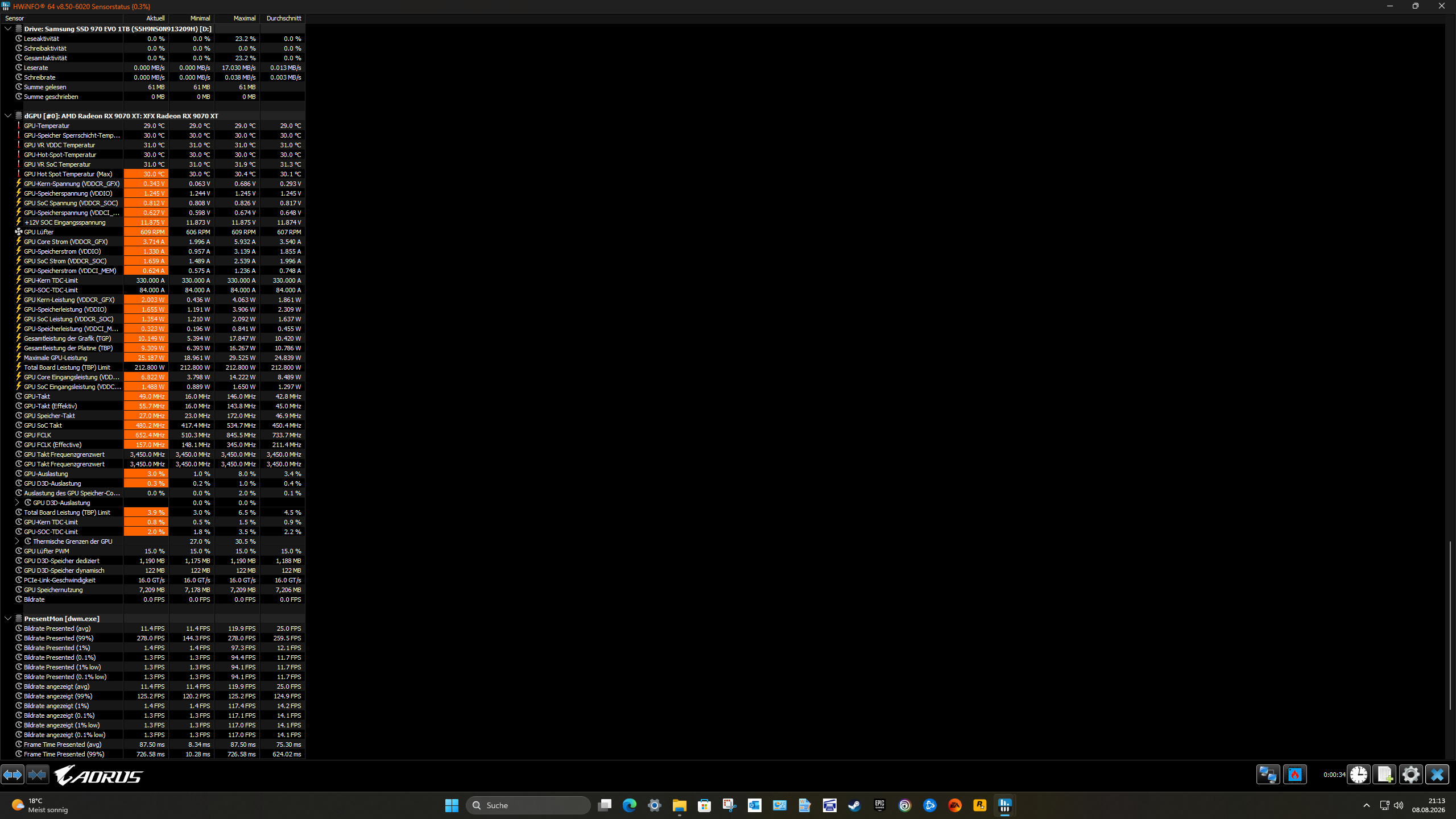Open the volume icon in system tray
The width and height of the screenshot is (1456, 819).
[1399, 805]
